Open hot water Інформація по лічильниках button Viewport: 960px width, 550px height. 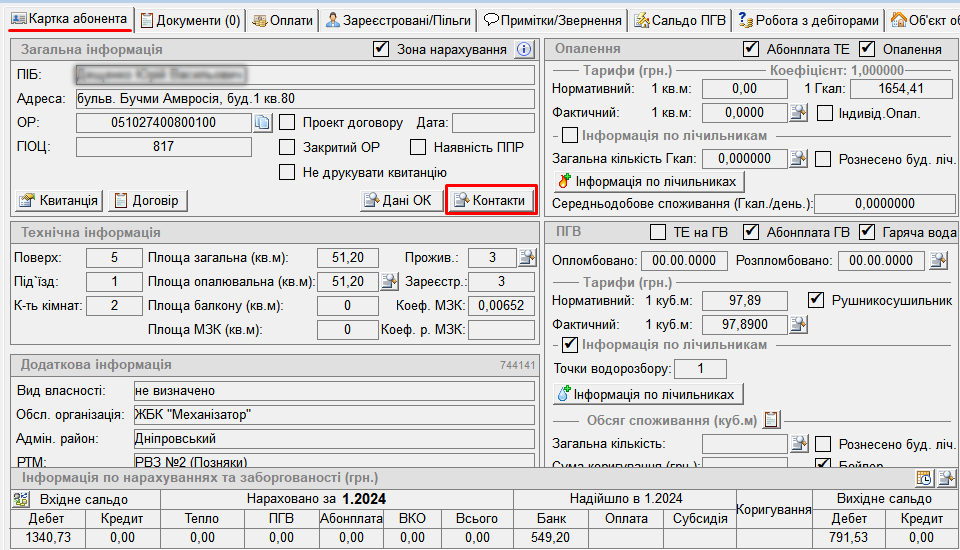tap(649, 394)
